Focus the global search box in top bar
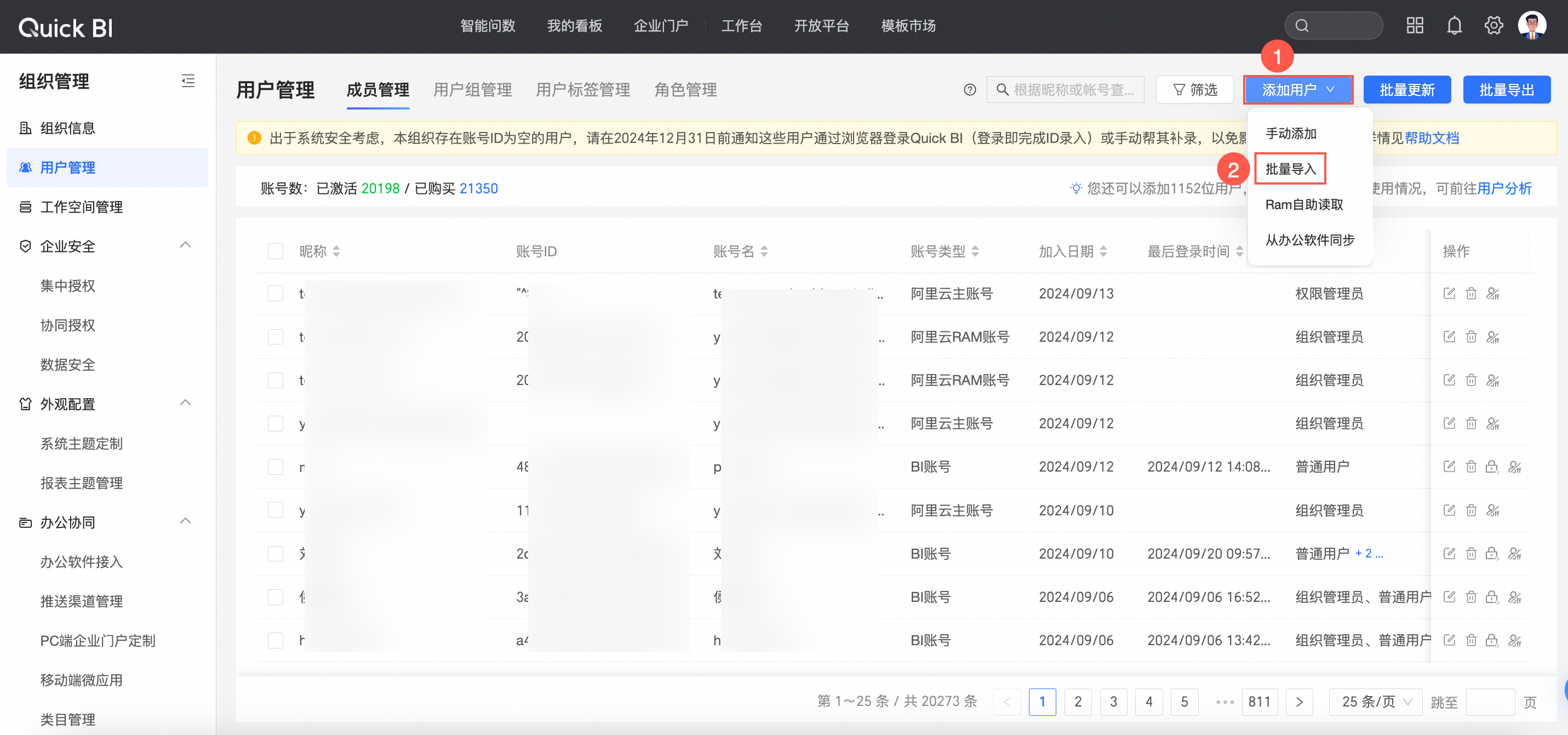Screen dimensions: 1568x735 [1334, 26]
